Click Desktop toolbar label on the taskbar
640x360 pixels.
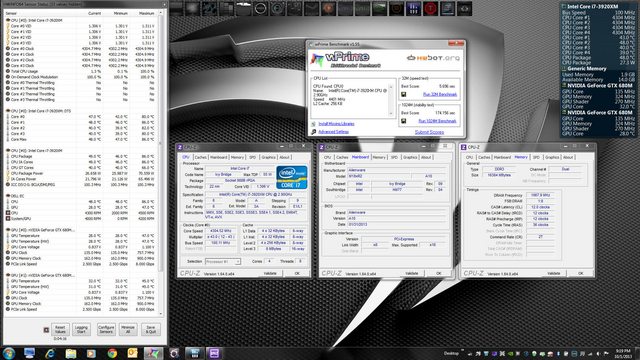(451, 353)
